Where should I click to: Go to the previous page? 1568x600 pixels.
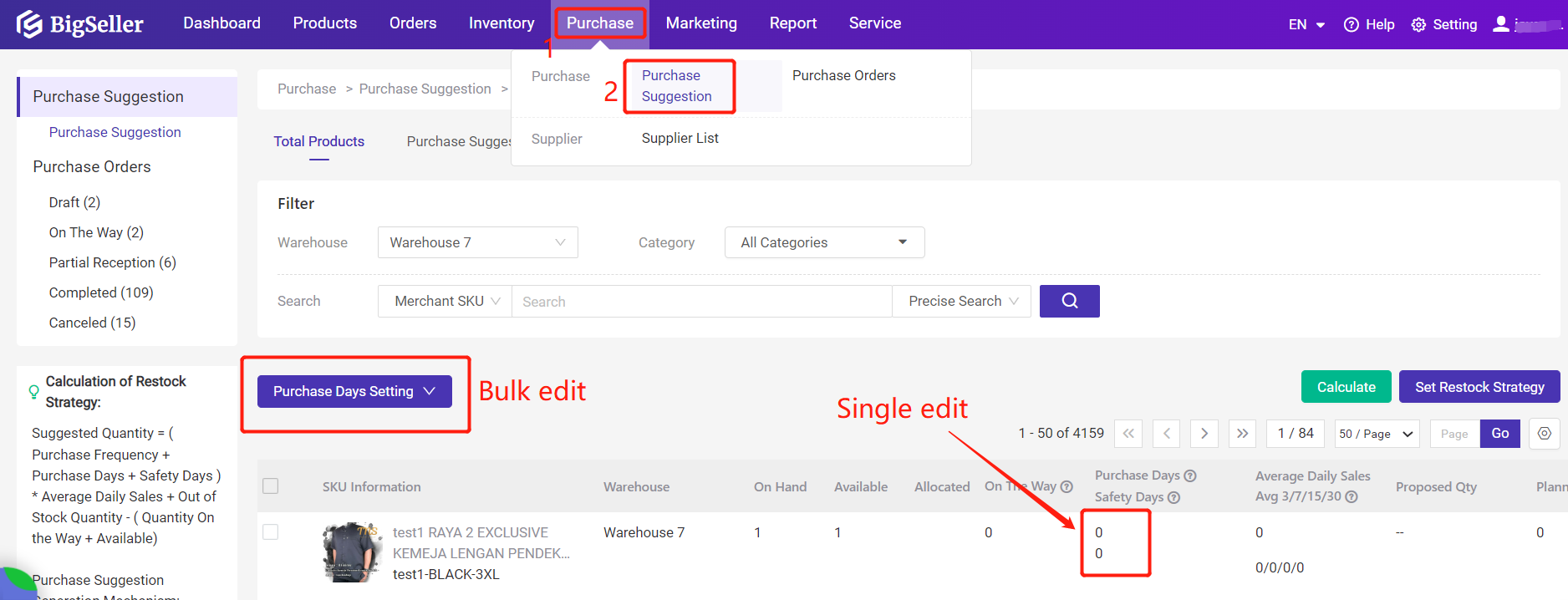(1166, 433)
